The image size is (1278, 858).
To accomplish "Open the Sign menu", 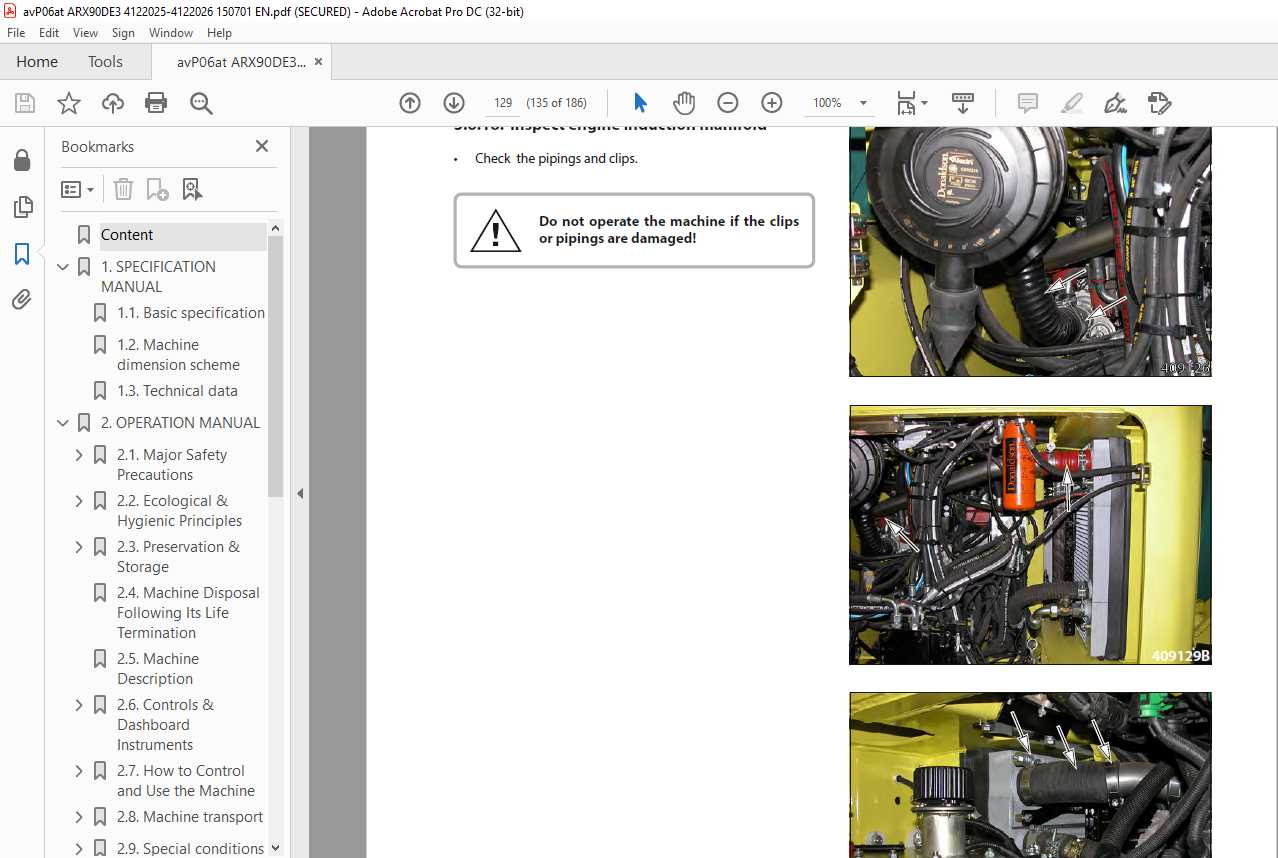I will [x=123, y=33].
